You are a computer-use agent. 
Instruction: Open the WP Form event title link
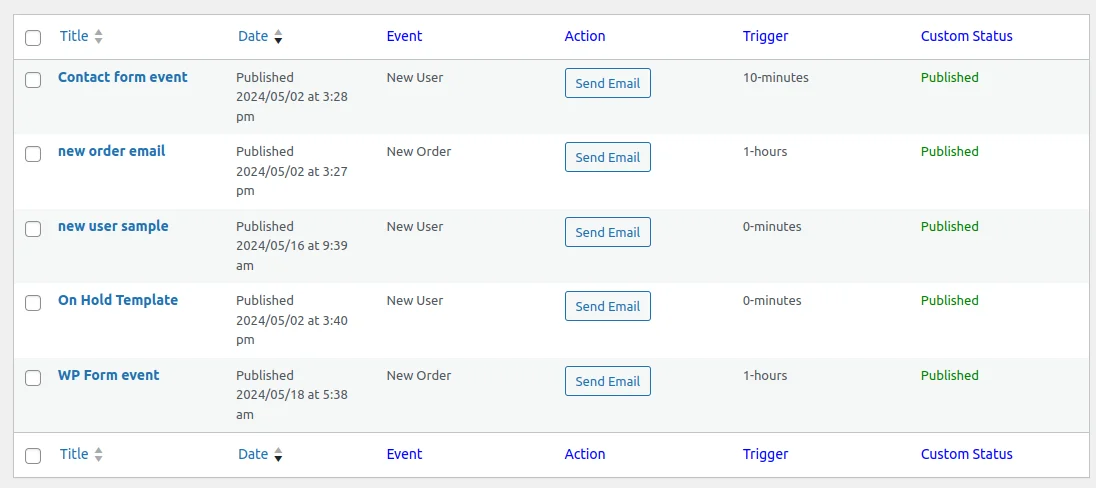pyautogui.click(x=108, y=375)
